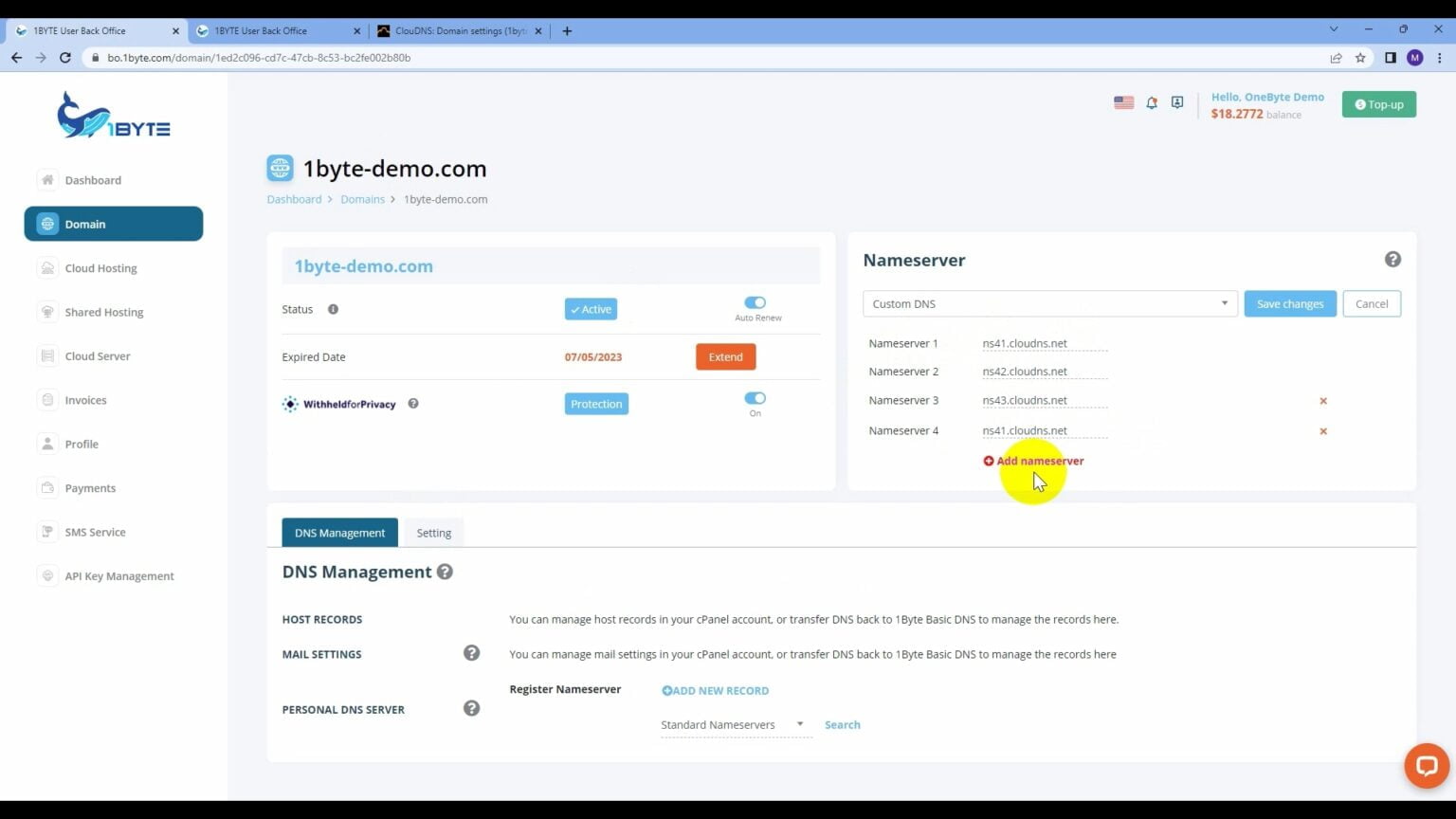
Task: Select Cloud Hosting from the sidebar
Action: point(100,268)
